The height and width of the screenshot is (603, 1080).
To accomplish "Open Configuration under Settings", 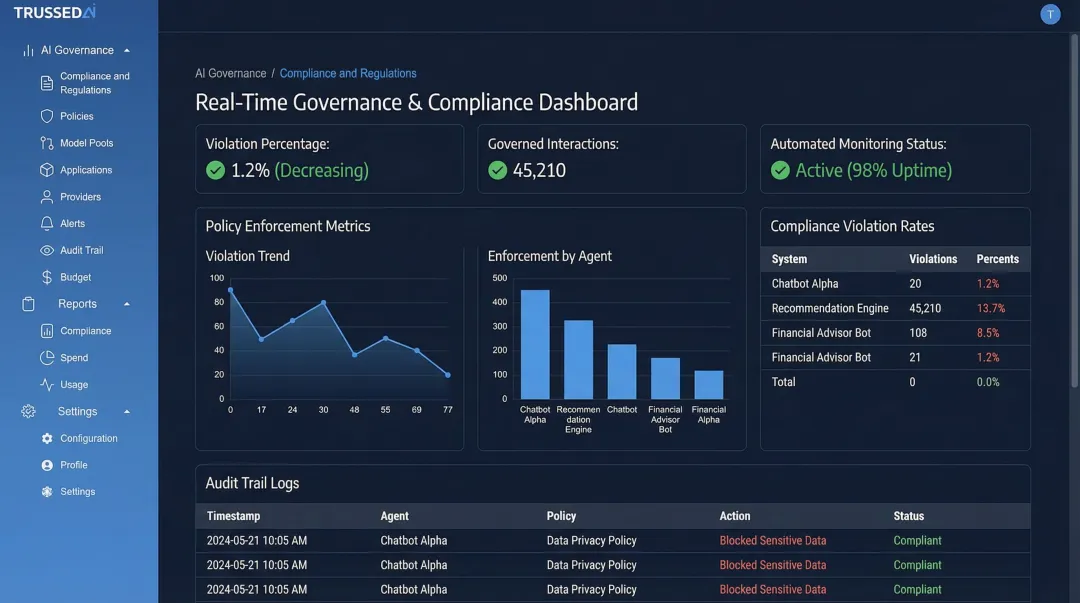I will pos(89,437).
